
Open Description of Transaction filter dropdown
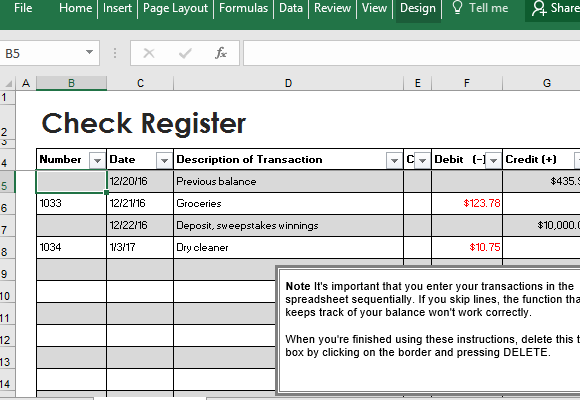[x=394, y=160]
